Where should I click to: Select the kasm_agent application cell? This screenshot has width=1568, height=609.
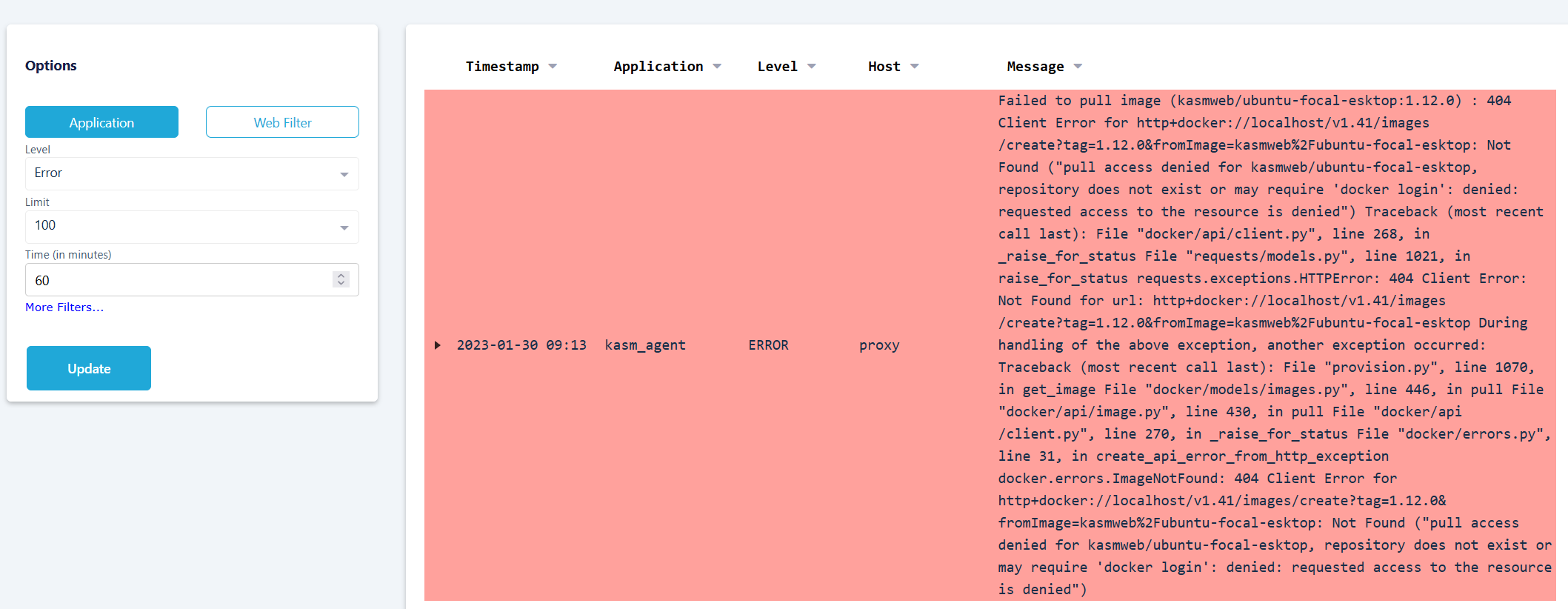645,345
